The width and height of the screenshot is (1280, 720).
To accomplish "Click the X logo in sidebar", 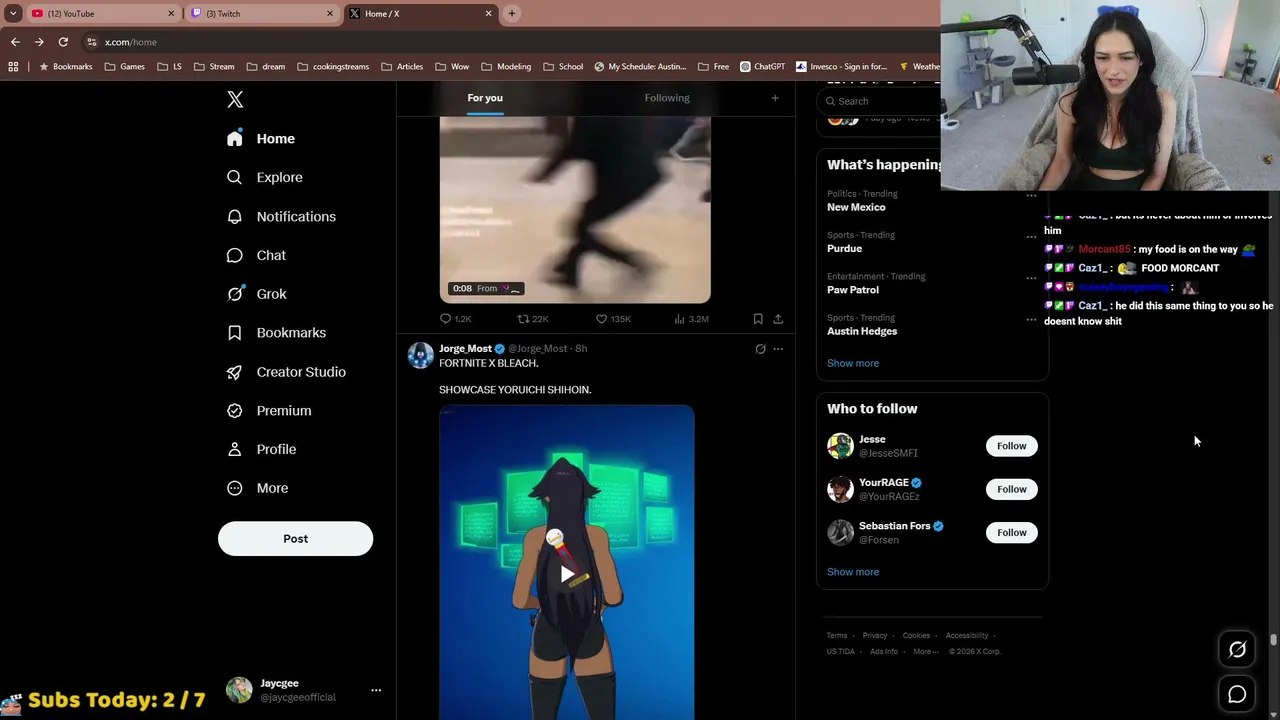I will (x=235, y=99).
